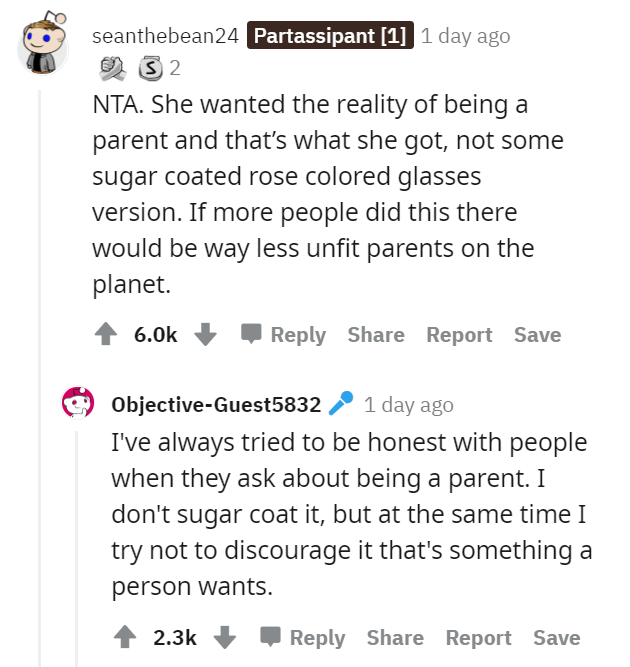Click the first award icon under seanthebean24
The width and height of the screenshot is (630, 667).
coord(111,68)
